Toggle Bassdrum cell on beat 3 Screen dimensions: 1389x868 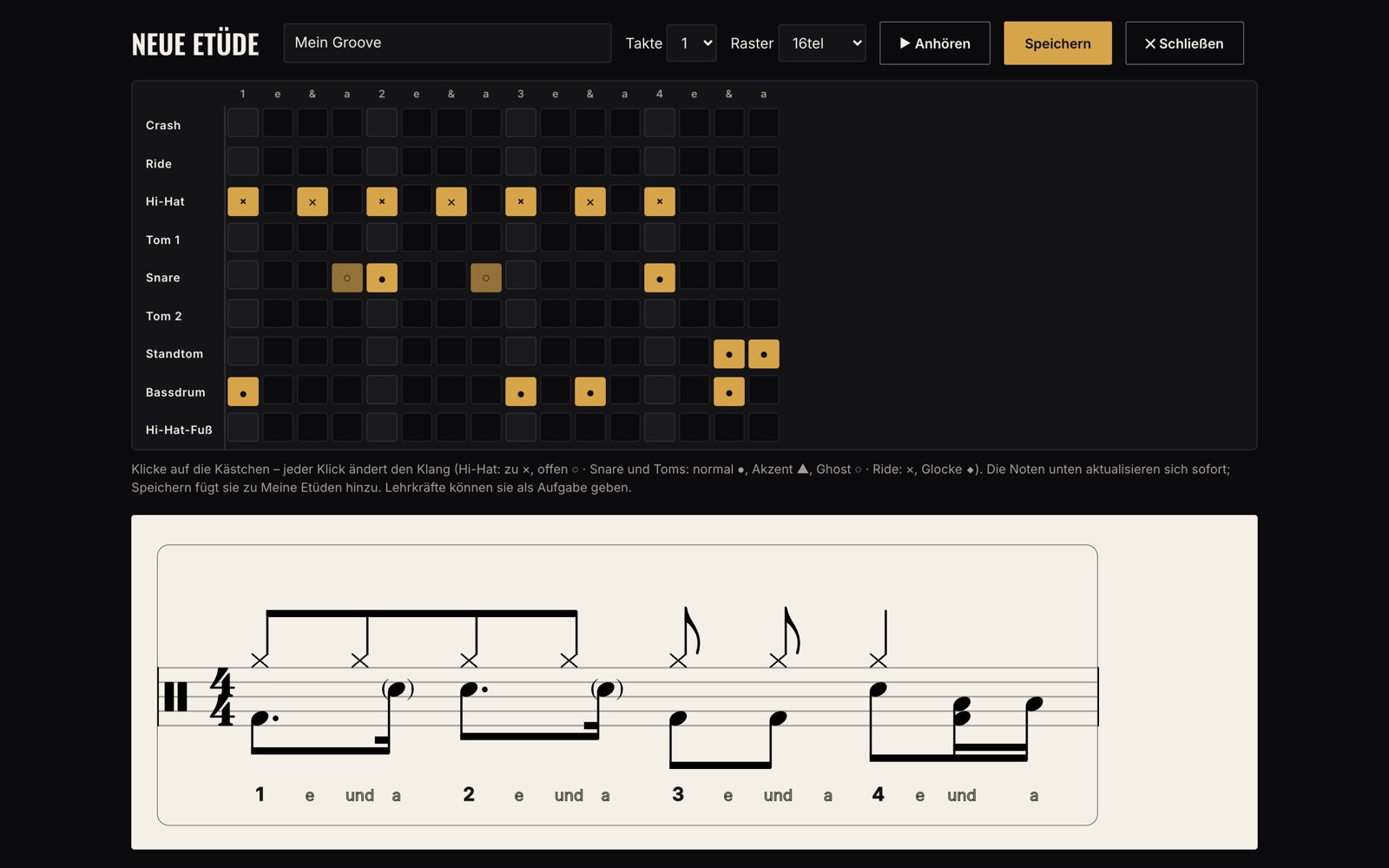[x=521, y=392]
